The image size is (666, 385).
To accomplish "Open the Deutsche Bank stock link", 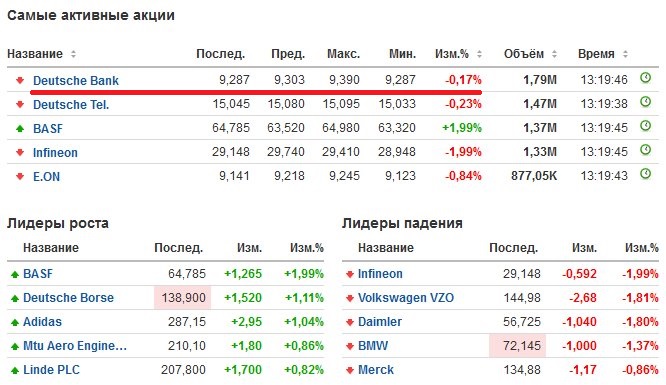I will [76, 80].
